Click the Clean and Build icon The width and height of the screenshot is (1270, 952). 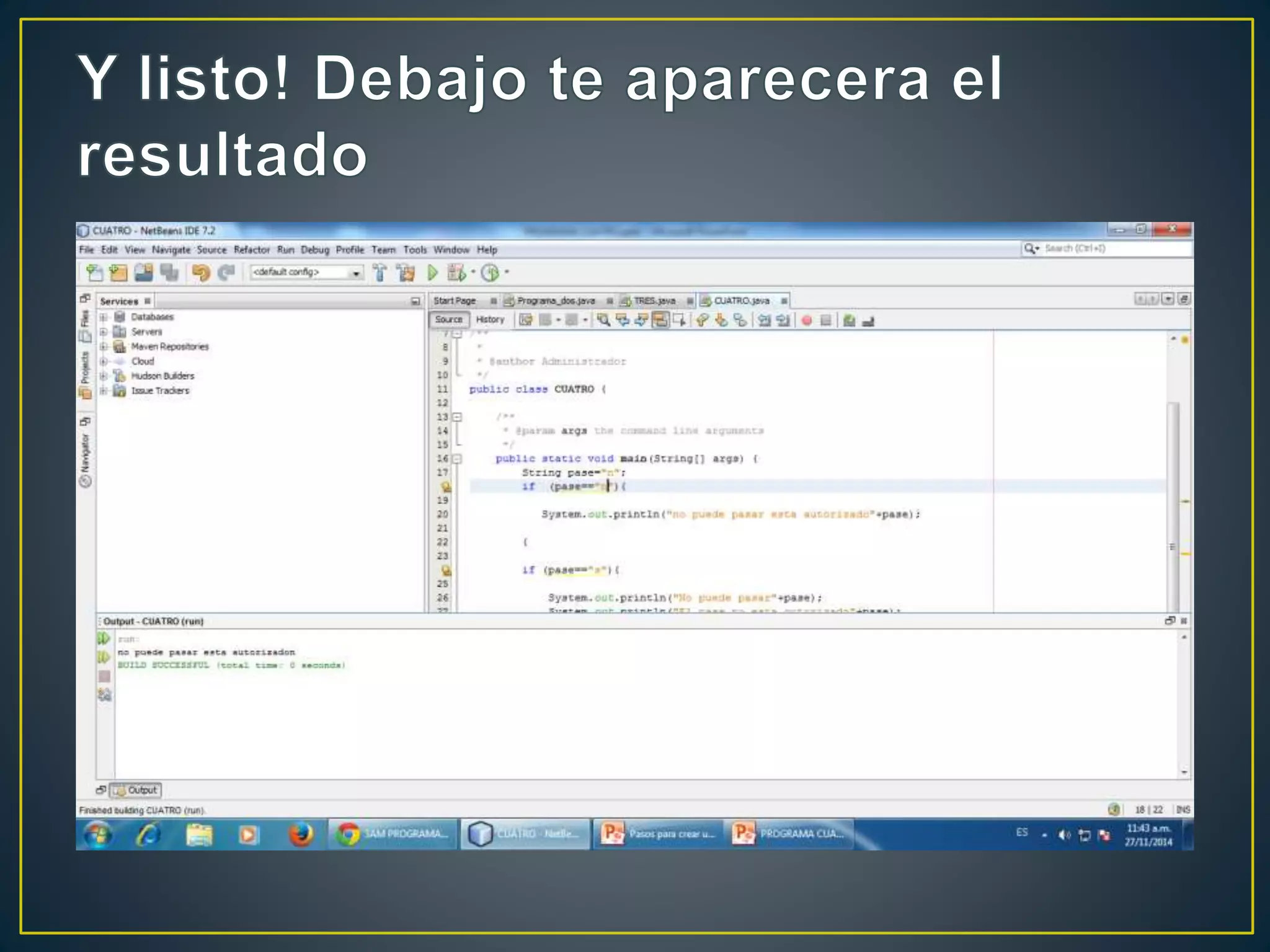coord(406,273)
